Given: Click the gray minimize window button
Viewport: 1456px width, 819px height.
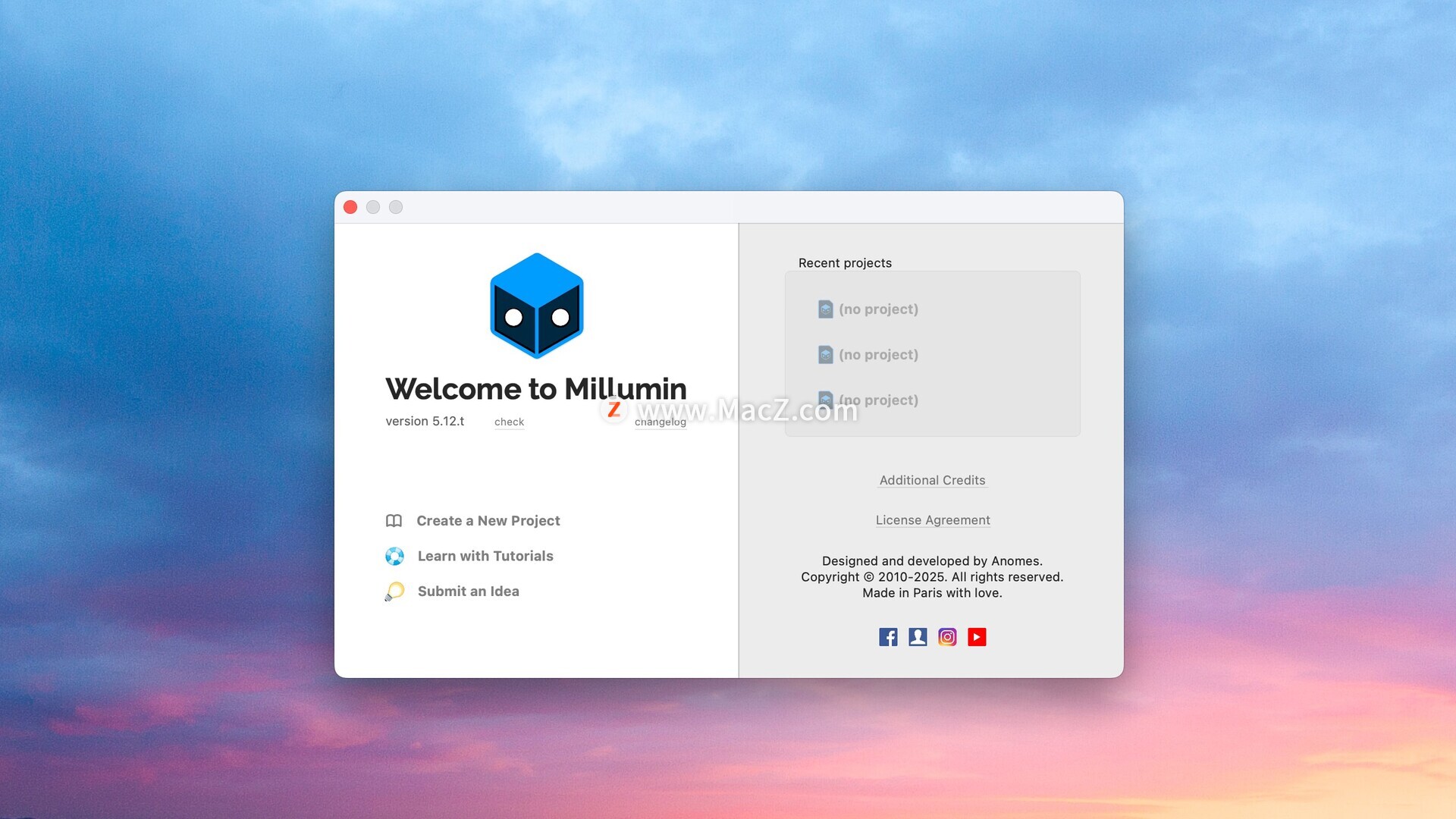Looking at the screenshot, I should [373, 207].
